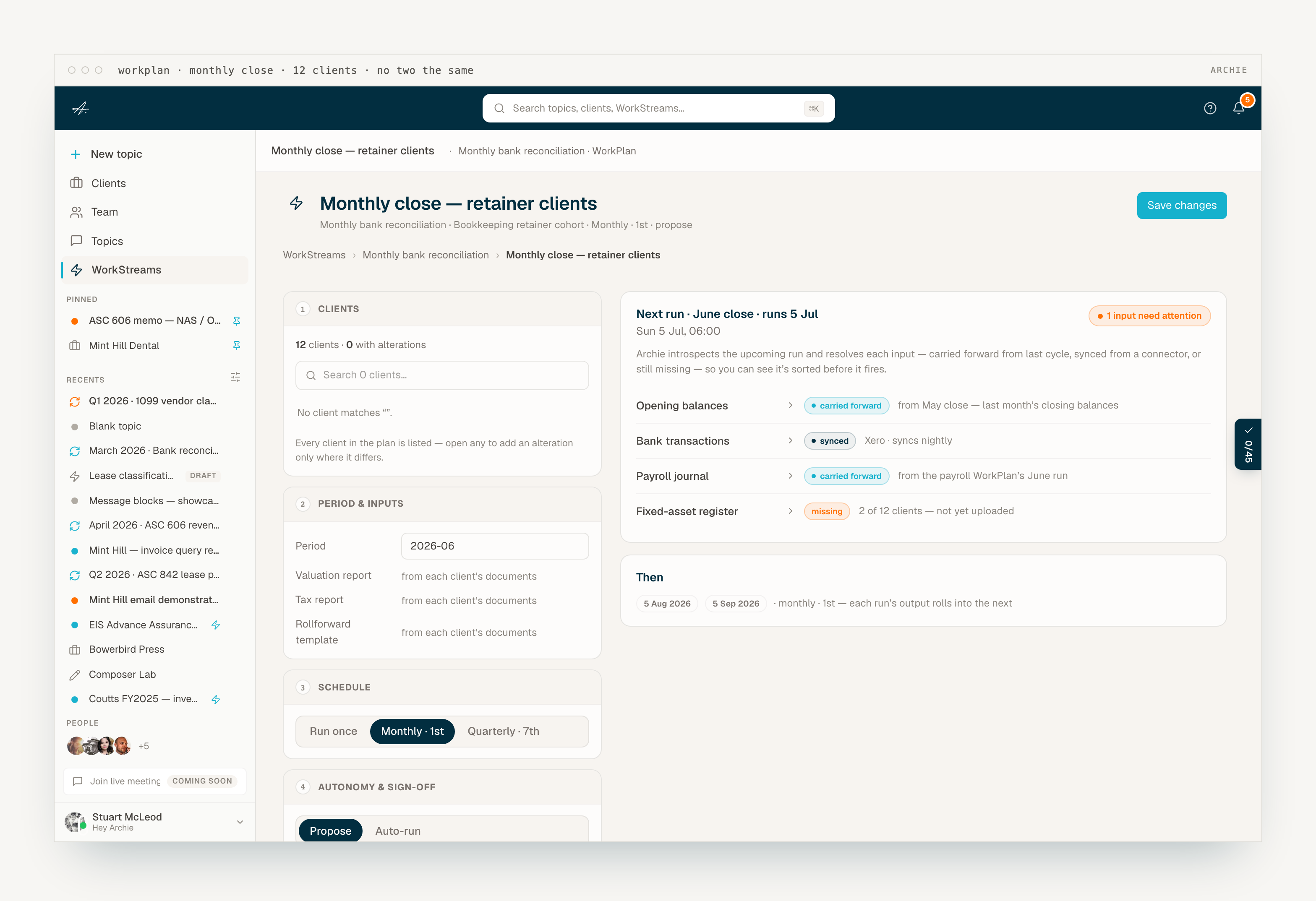Click the 1 input need attention badge
This screenshot has width=1316, height=901.
coord(1149,316)
